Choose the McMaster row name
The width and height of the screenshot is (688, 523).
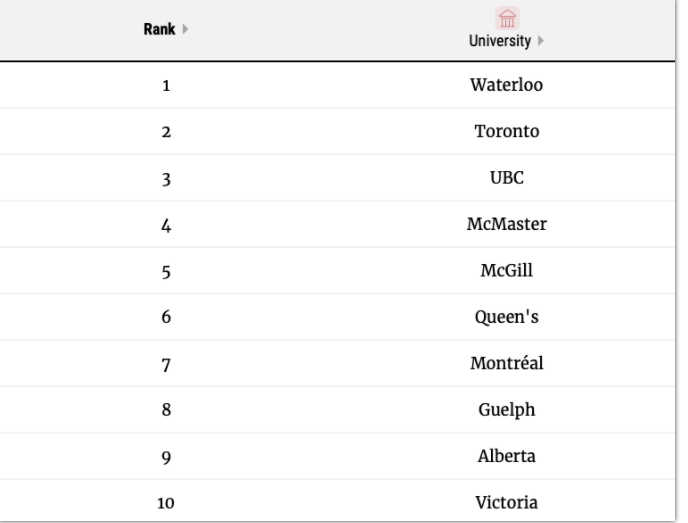click(x=506, y=224)
